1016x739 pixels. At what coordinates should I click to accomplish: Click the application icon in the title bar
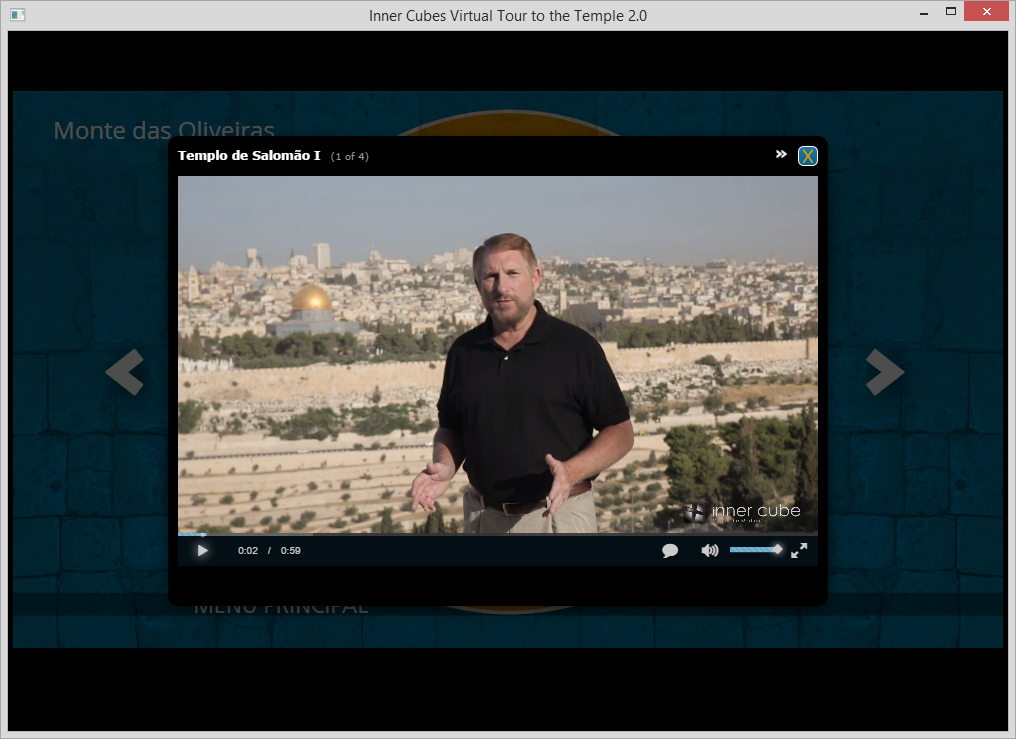coord(17,15)
